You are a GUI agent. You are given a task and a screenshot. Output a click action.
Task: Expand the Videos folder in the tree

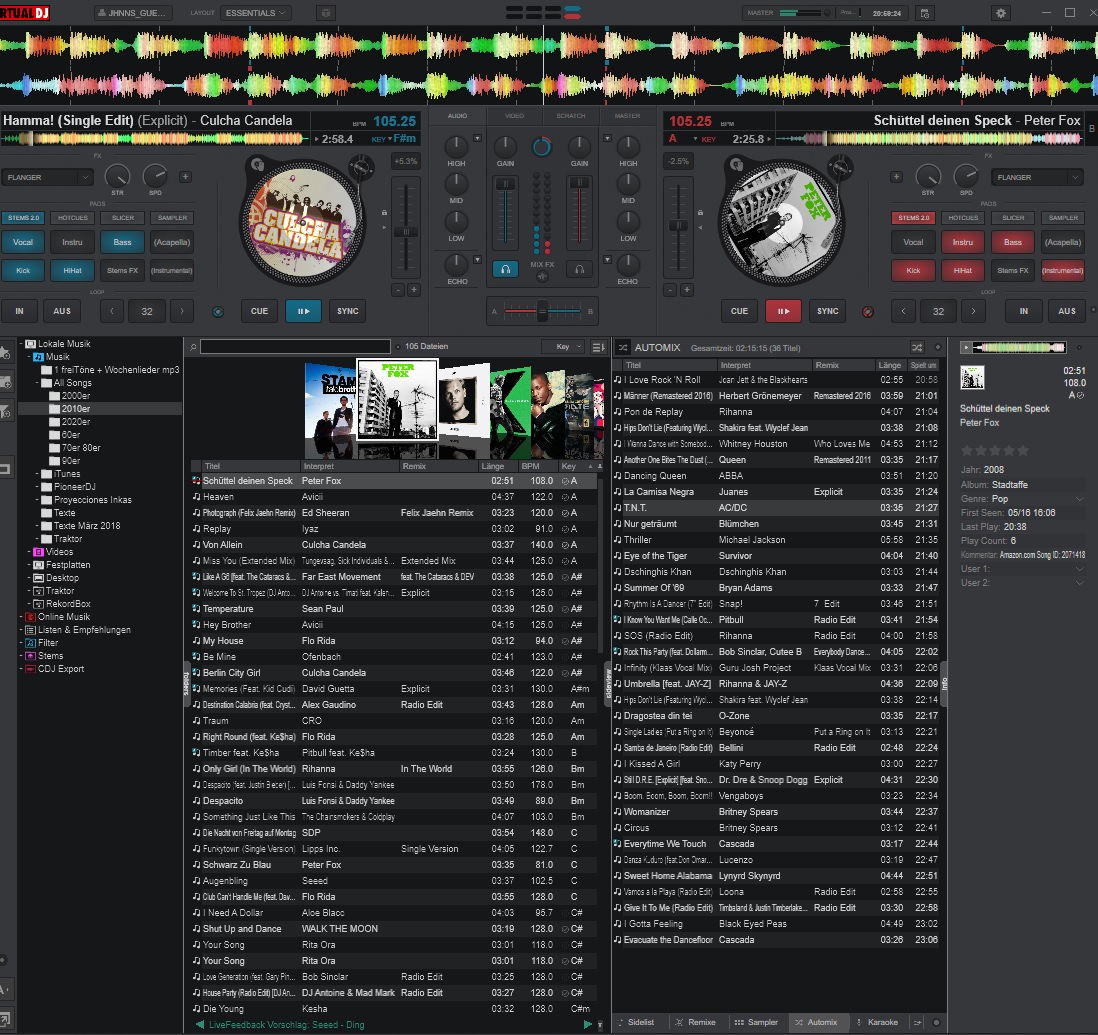[29, 552]
